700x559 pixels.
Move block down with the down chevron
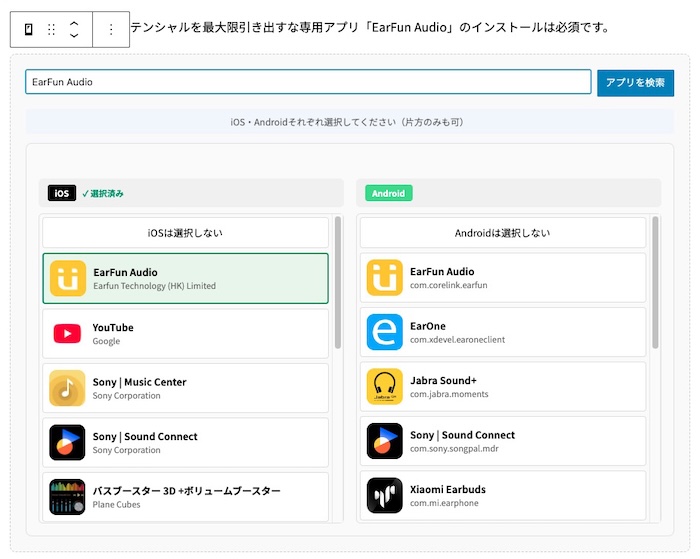[74, 36]
